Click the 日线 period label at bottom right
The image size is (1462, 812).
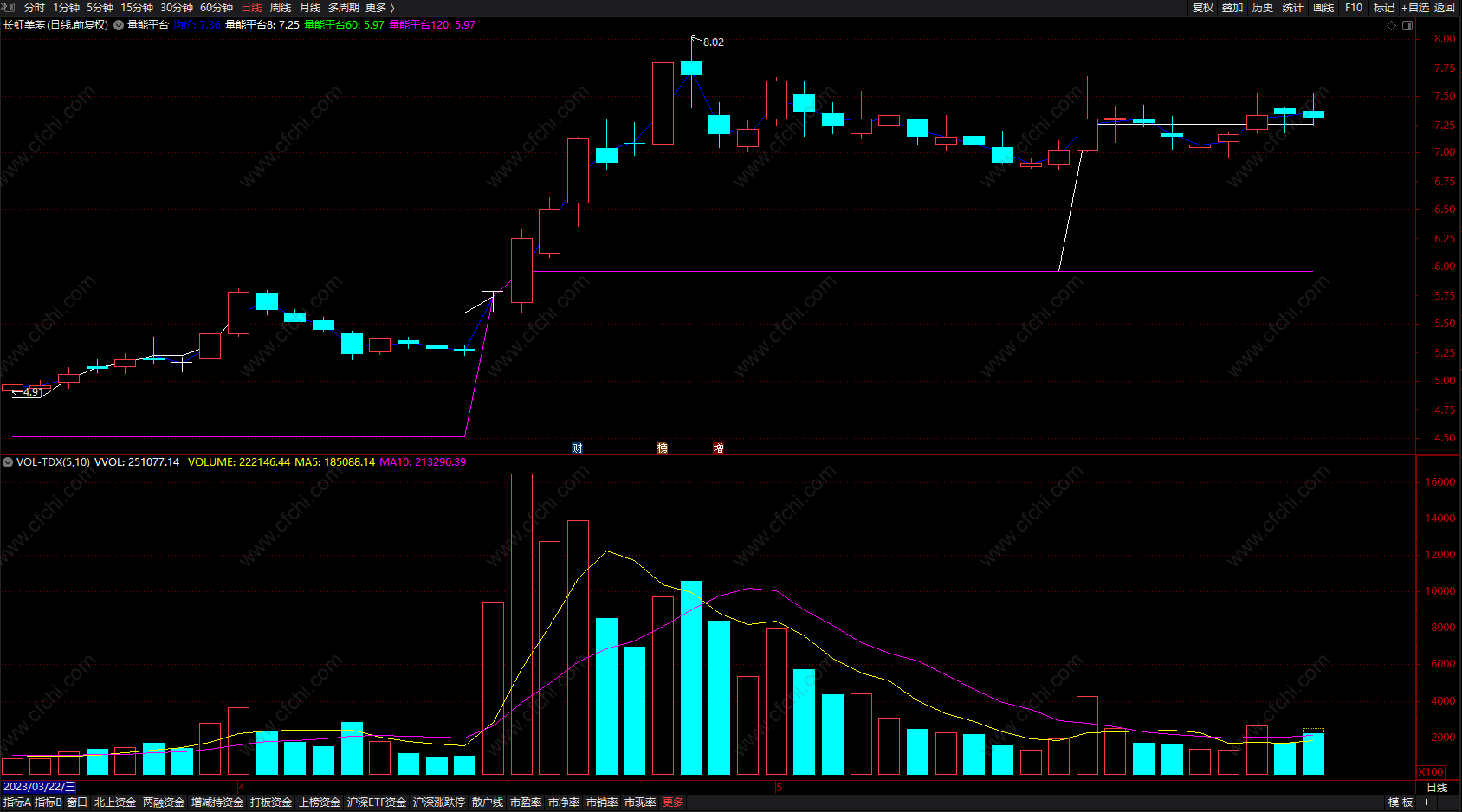click(x=1437, y=787)
